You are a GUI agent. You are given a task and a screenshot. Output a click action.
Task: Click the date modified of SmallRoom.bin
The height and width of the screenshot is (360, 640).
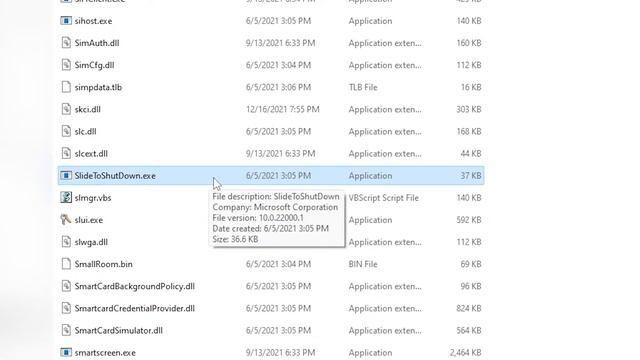pyautogui.click(x=278, y=264)
